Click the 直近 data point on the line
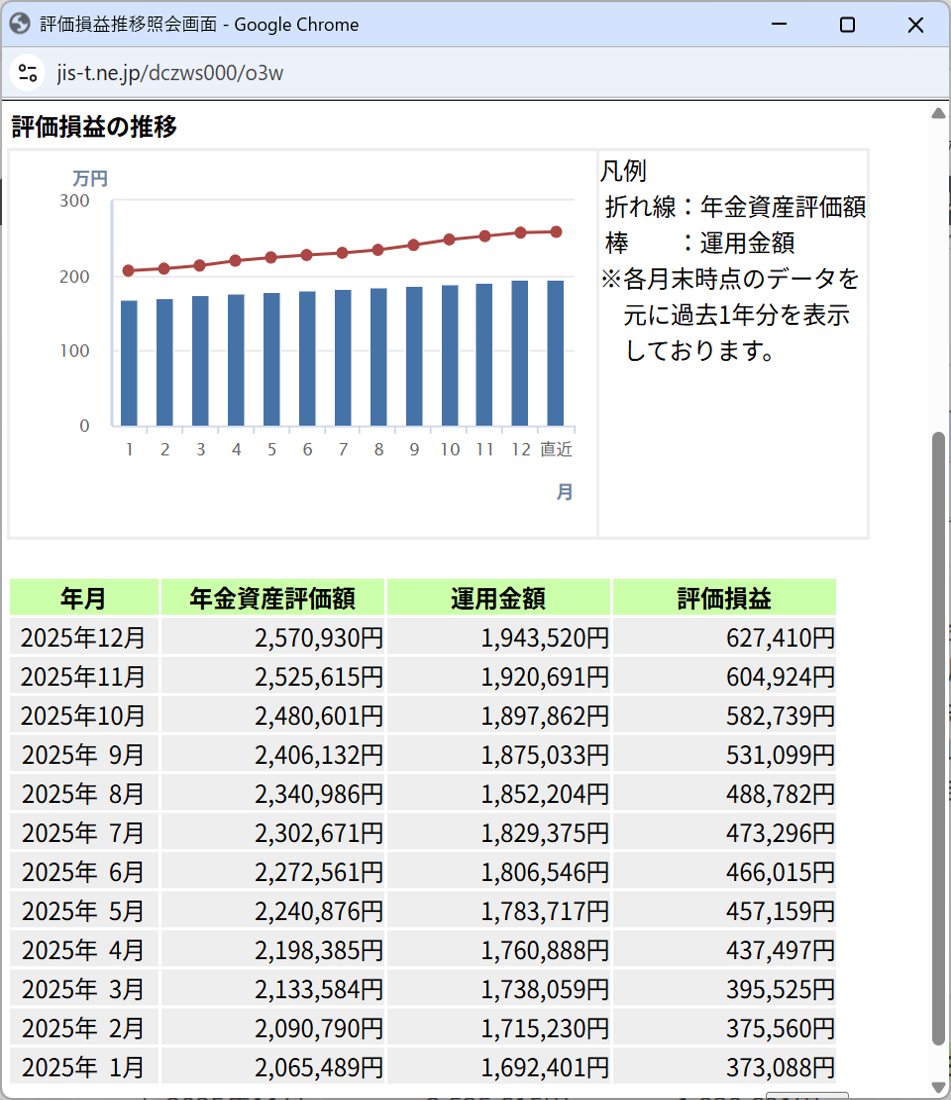Image resolution: width=951 pixels, height=1100 pixels. [556, 232]
